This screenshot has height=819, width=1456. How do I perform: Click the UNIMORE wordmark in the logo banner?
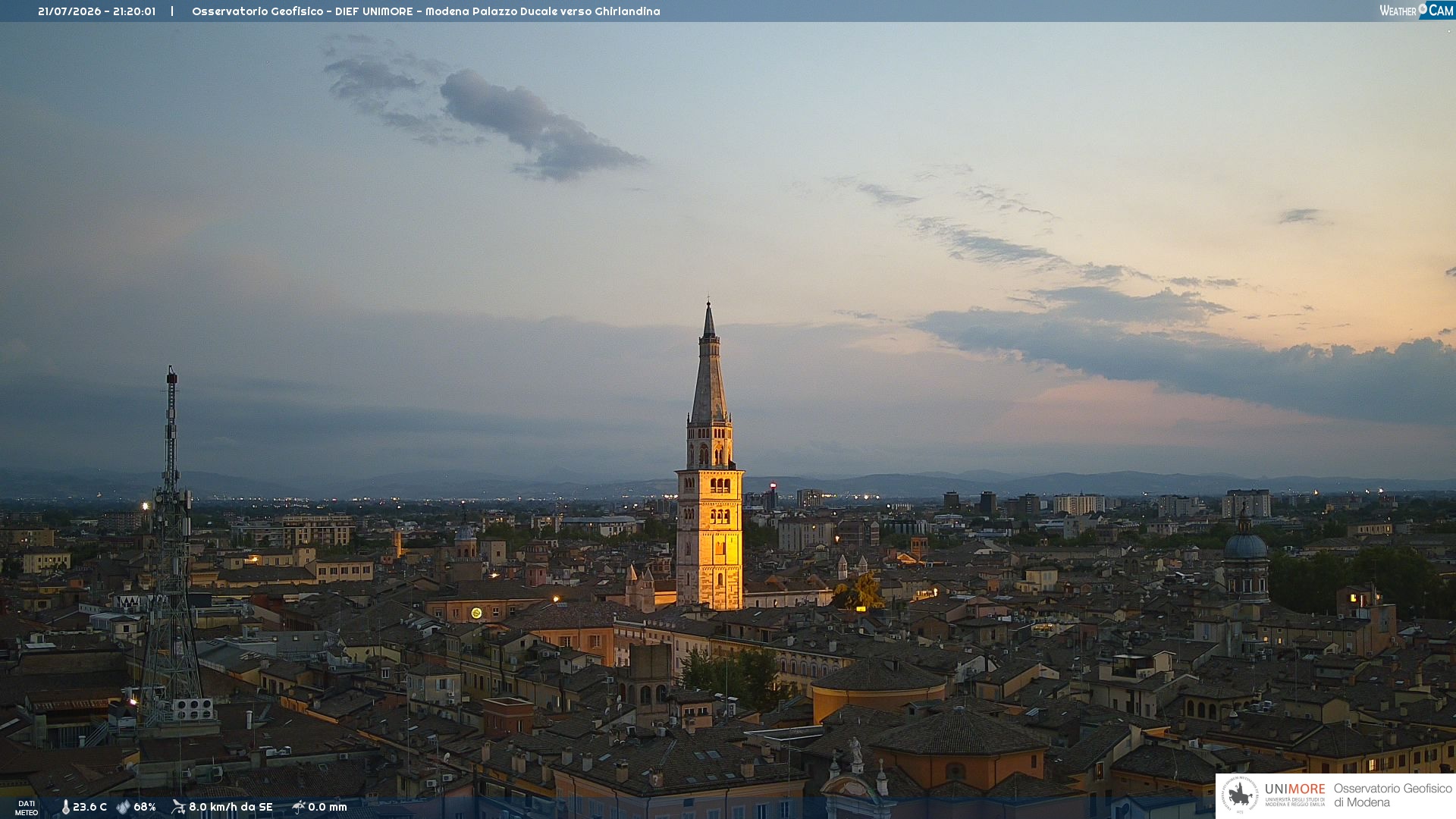[1295, 789]
